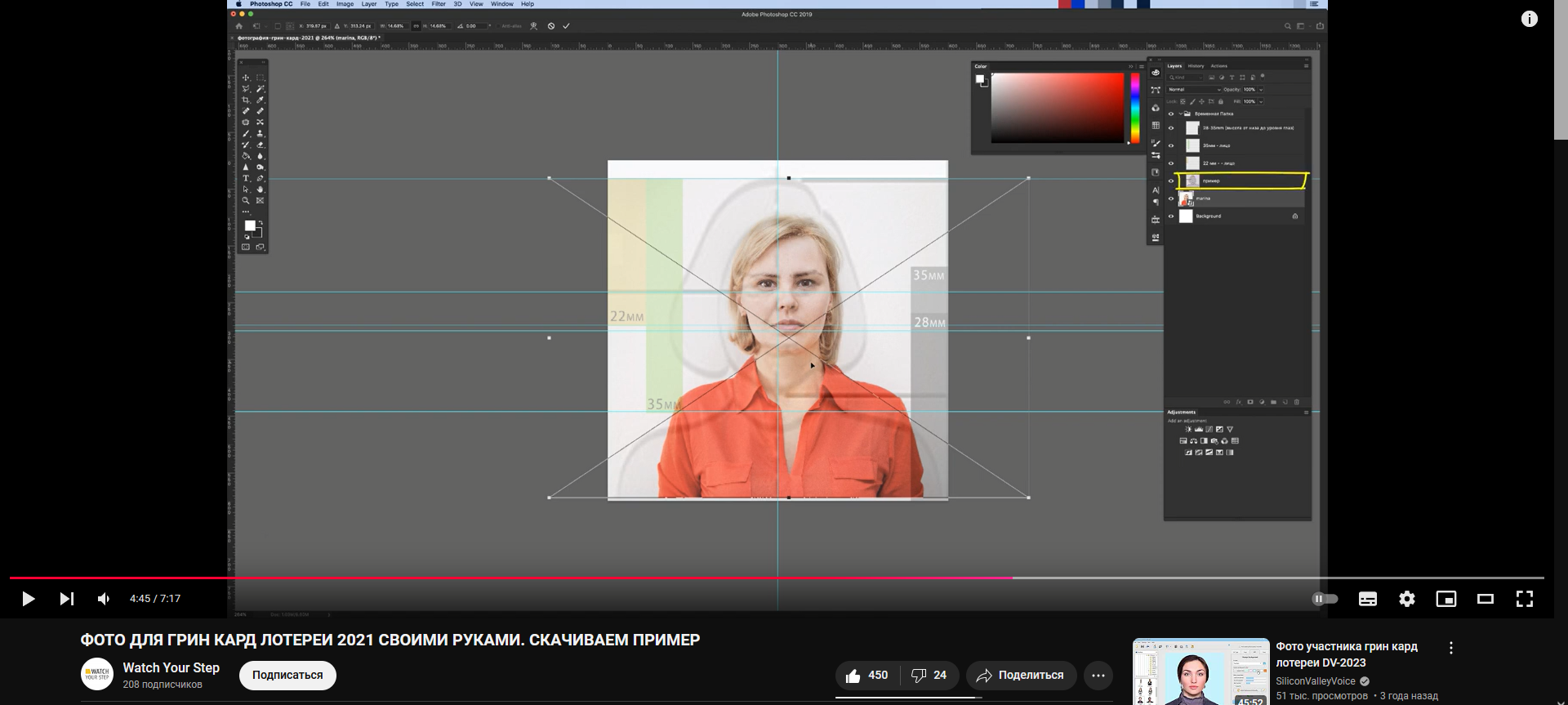The image size is (1568, 705).
Task: Click the Поделиться share button
Action: (x=1021, y=676)
